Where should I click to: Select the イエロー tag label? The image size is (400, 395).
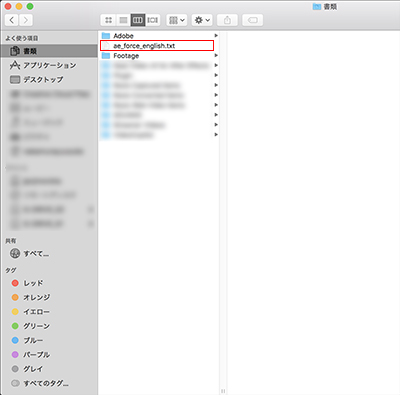pyautogui.click(x=36, y=312)
